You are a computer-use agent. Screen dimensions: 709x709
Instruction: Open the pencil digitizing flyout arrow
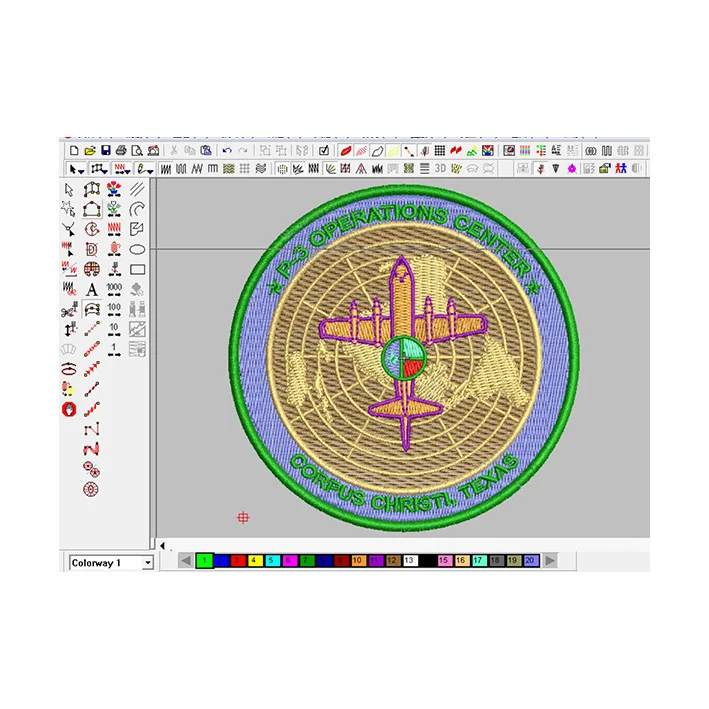tap(150, 171)
